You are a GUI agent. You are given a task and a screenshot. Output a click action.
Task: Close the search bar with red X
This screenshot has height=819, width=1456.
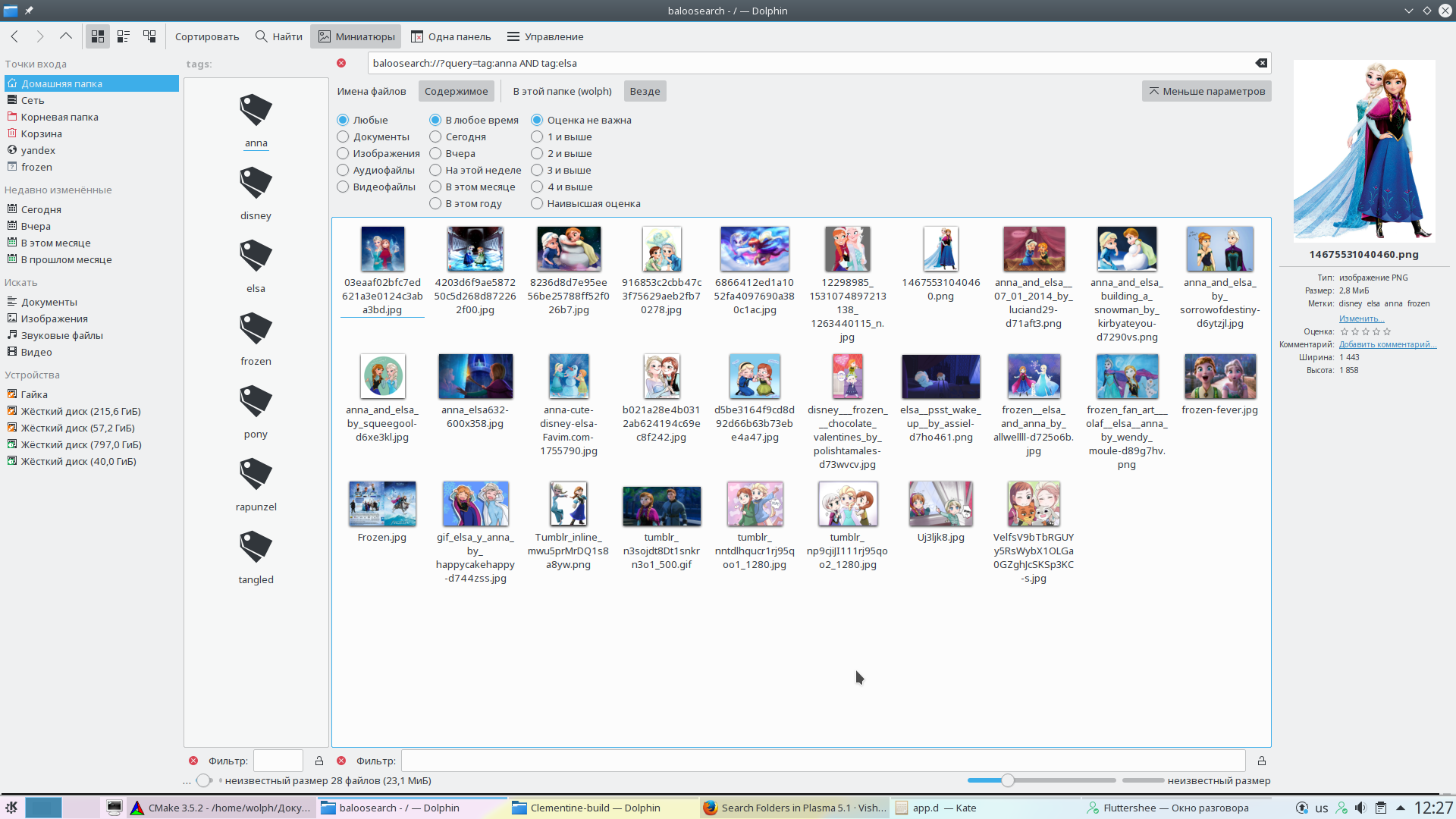(x=341, y=63)
